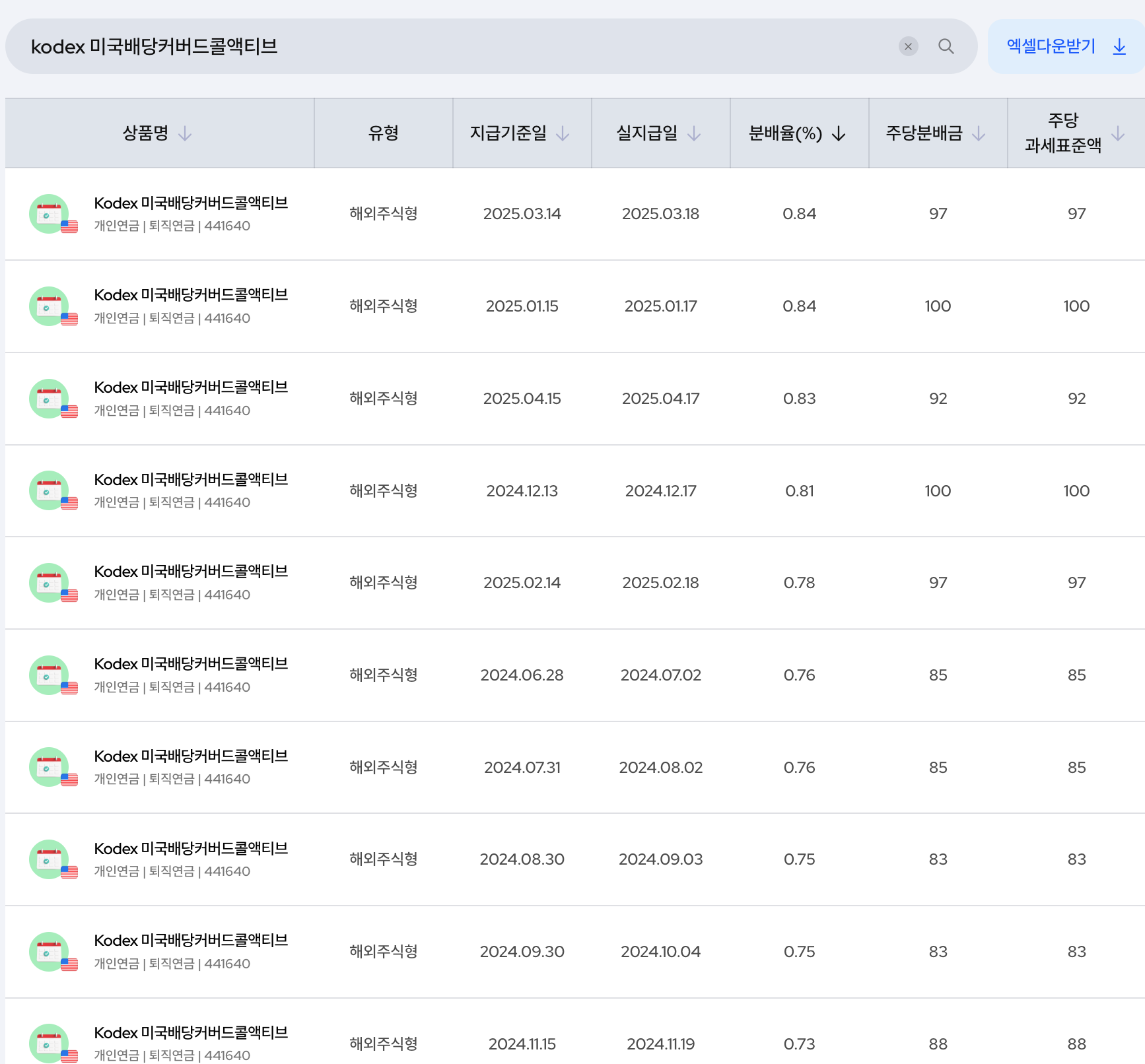Click the payment date 2024.07.02

pos(660,675)
